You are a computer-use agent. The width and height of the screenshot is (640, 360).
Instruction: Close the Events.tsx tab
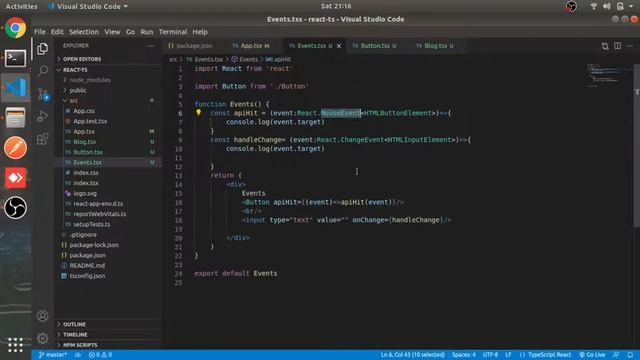[339, 46]
